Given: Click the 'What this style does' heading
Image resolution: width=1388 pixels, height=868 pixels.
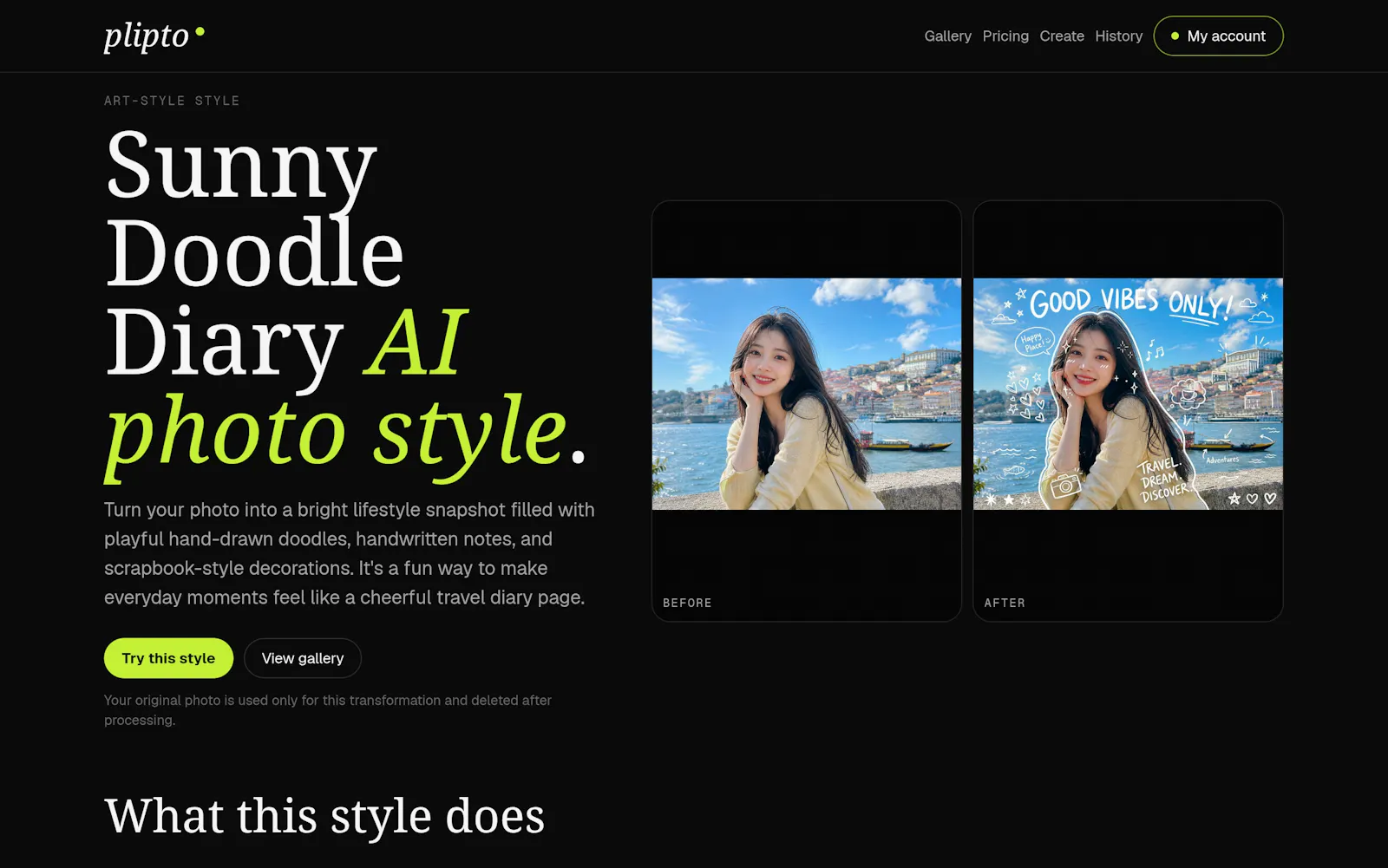Looking at the screenshot, I should pos(324,816).
